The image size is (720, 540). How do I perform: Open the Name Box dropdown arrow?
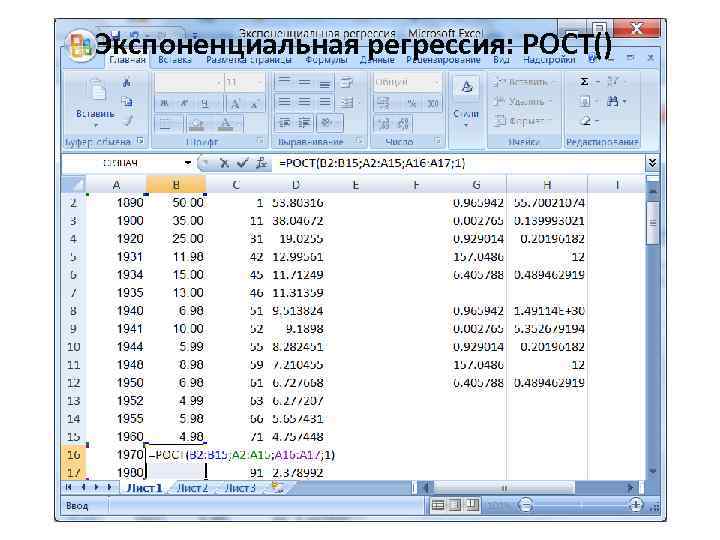click(x=188, y=163)
